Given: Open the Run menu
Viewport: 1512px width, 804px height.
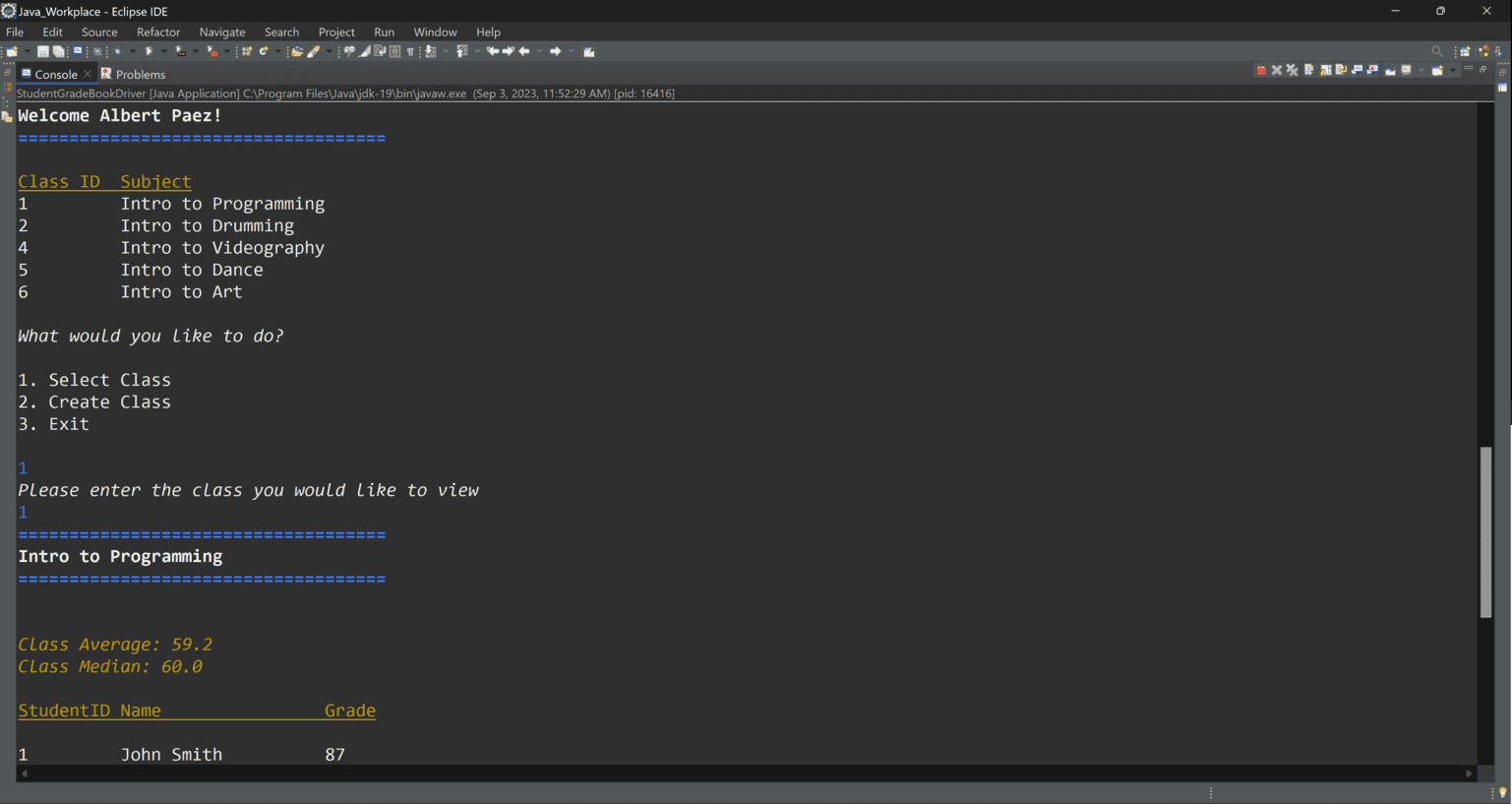Looking at the screenshot, I should (384, 32).
